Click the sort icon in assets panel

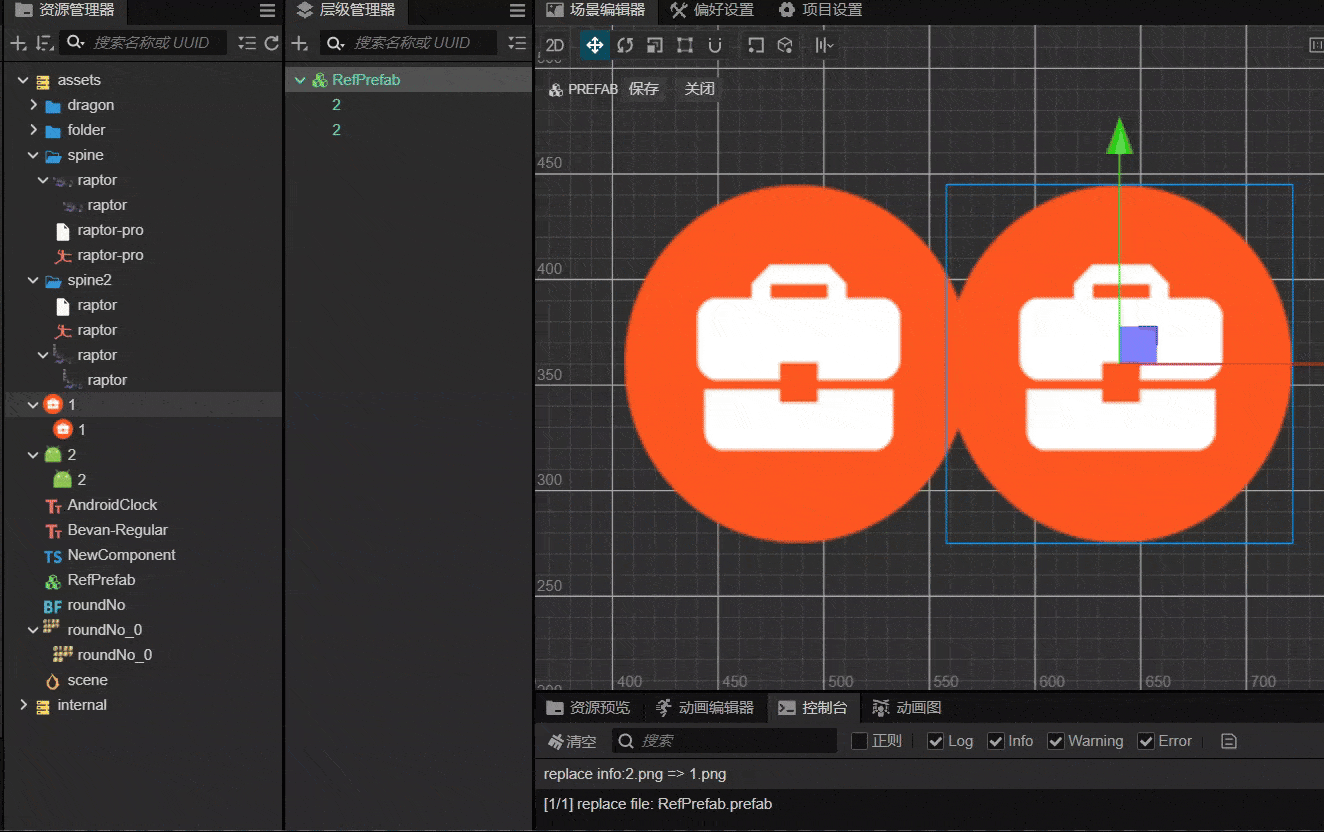click(x=43, y=43)
